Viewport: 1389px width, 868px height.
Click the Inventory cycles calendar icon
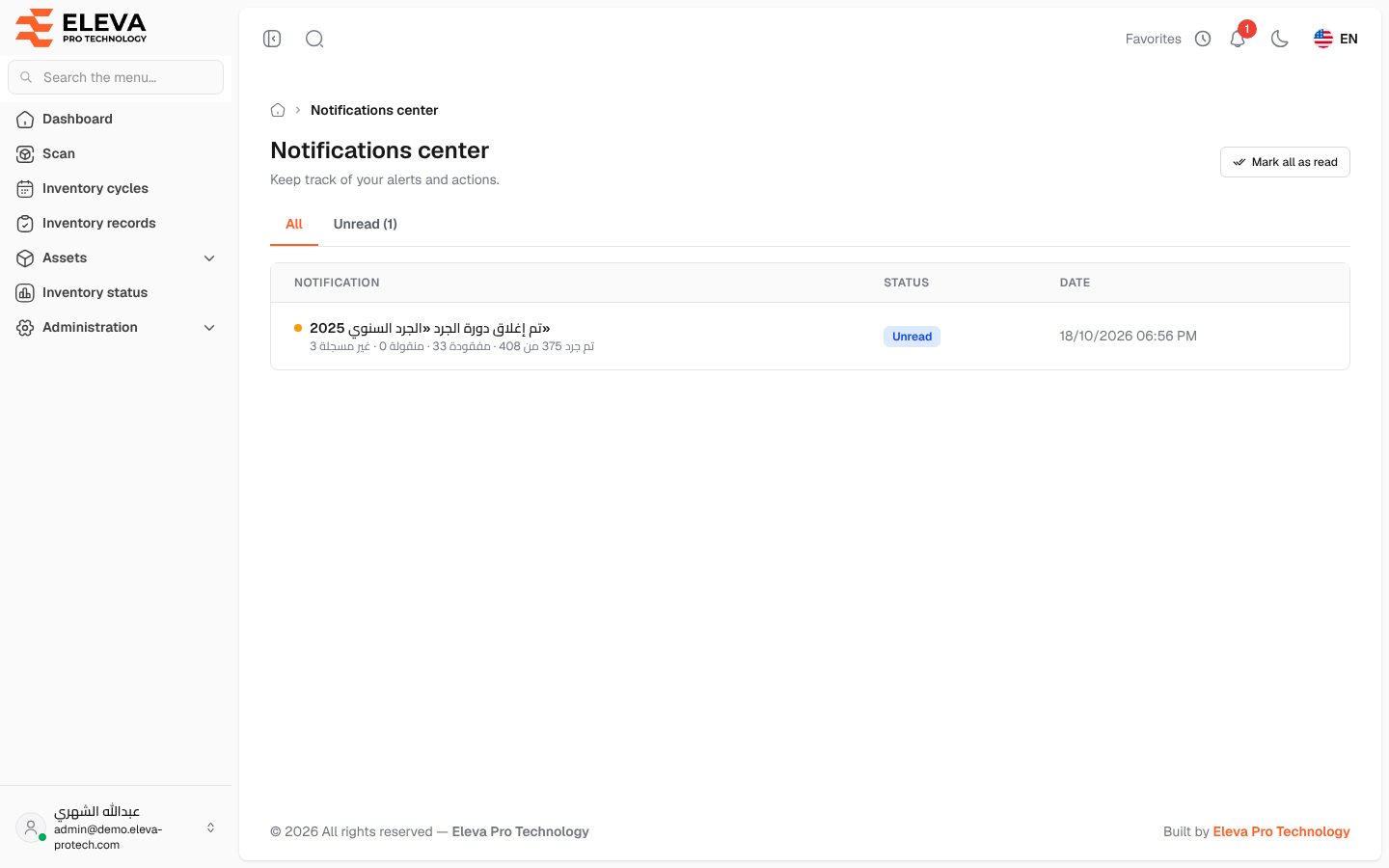click(x=25, y=188)
